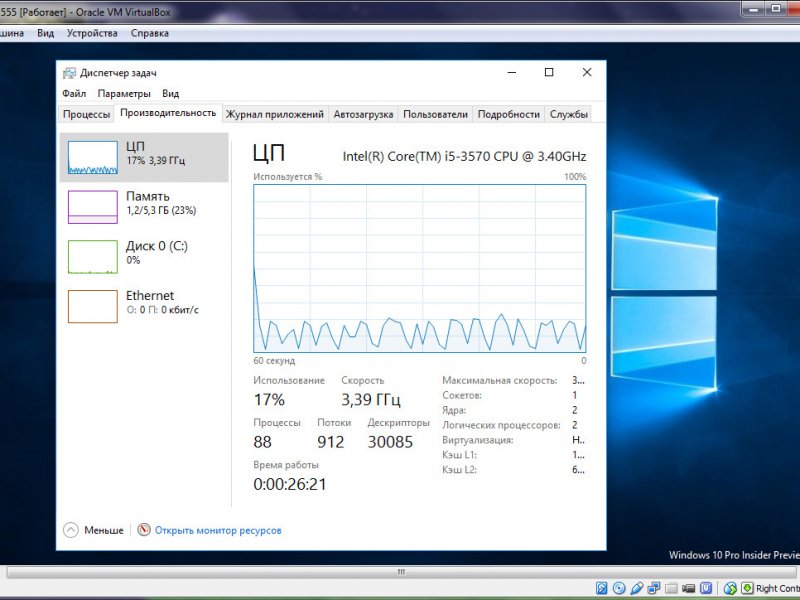Click the Логических процессоров label
Image resolution: width=800 pixels, height=600 pixels.
501,425
